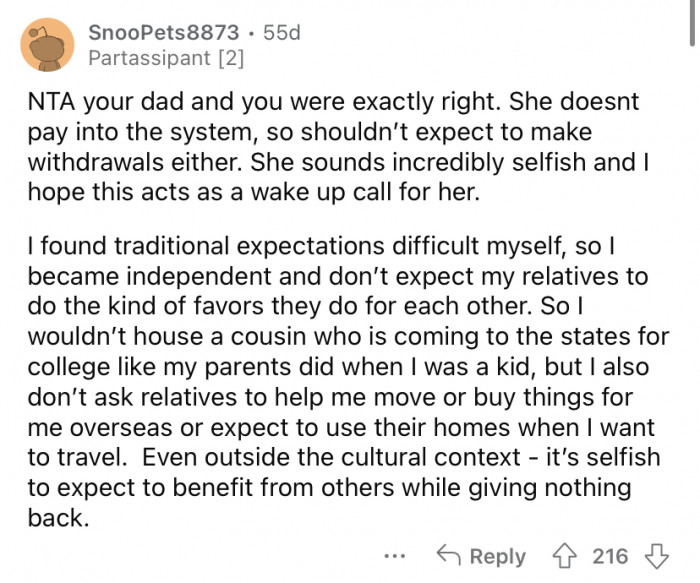Click the 216 vote count
The image size is (700, 583).
(x=609, y=556)
